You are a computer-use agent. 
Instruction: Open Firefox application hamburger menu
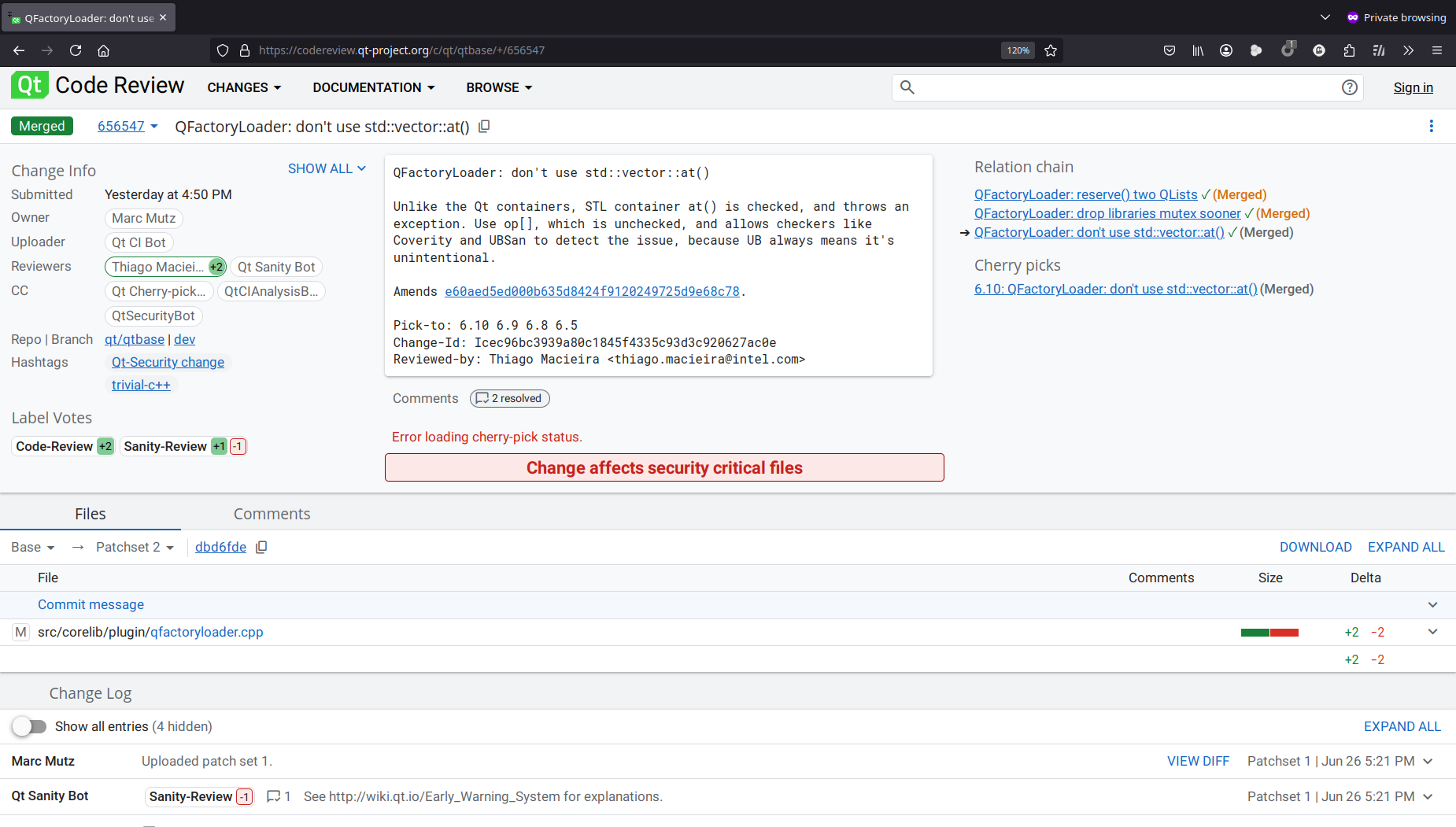(x=1436, y=50)
